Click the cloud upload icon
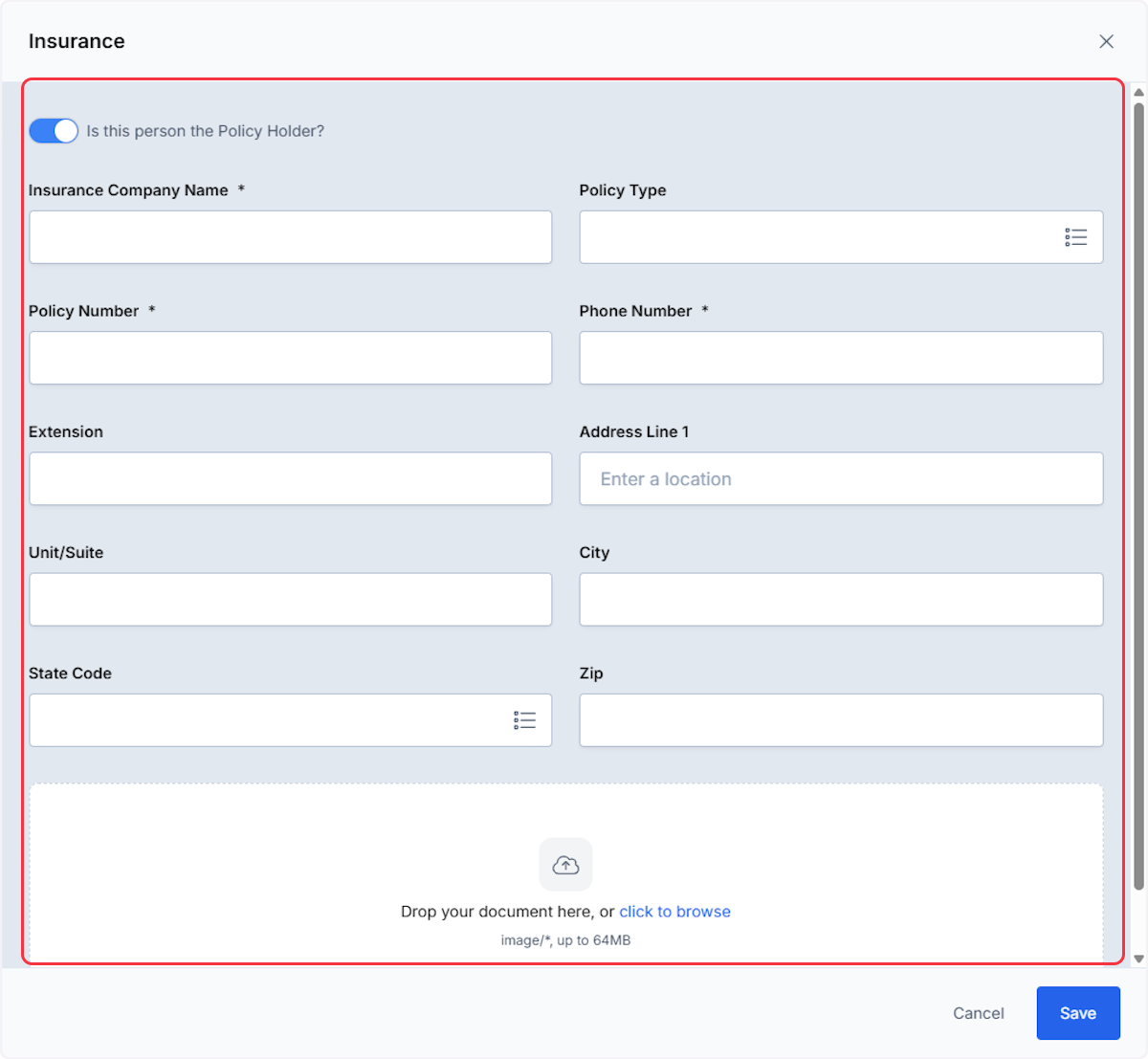 coord(565,865)
